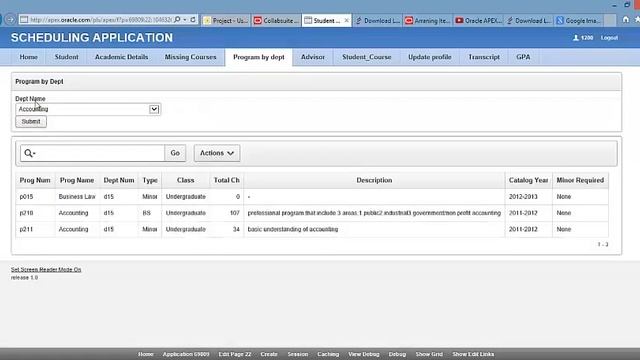This screenshot has height=360, width=640.
Task: Click Session in the developer toolbar
Action: click(298, 354)
